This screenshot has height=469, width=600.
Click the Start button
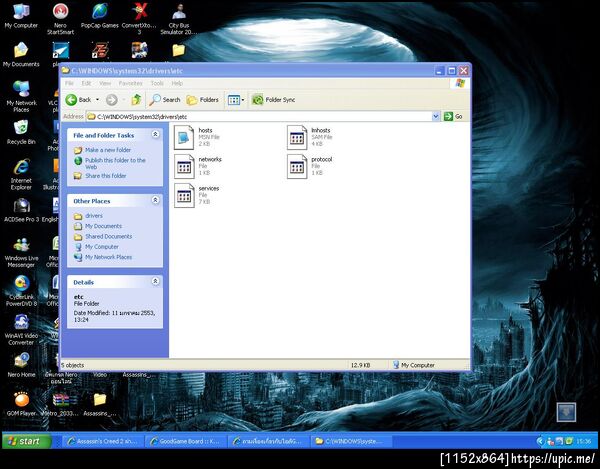[26, 441]
